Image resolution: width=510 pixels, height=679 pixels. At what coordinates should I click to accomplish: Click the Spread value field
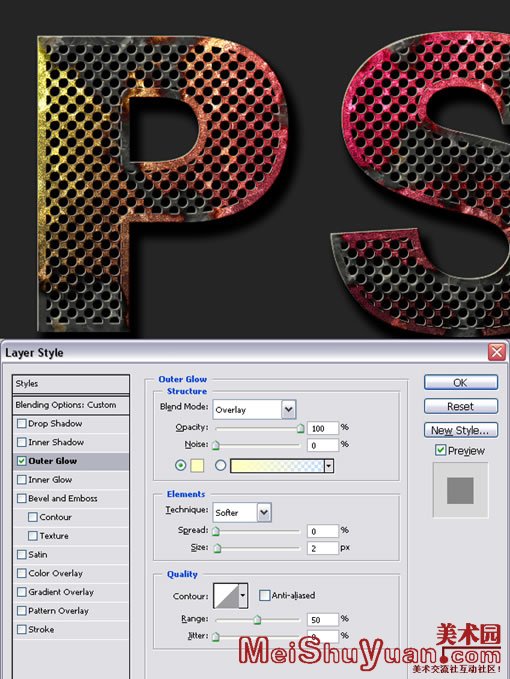[323, 531]
